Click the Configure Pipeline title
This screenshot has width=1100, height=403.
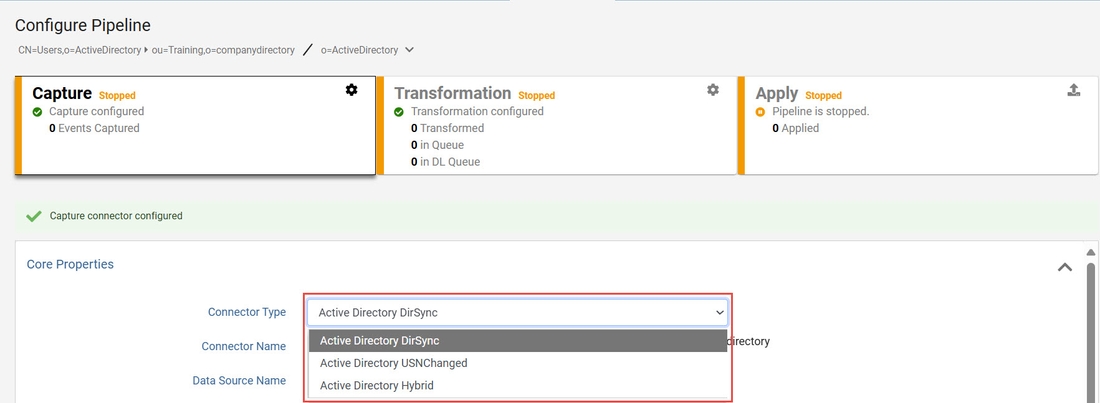[x=83, y=25]
